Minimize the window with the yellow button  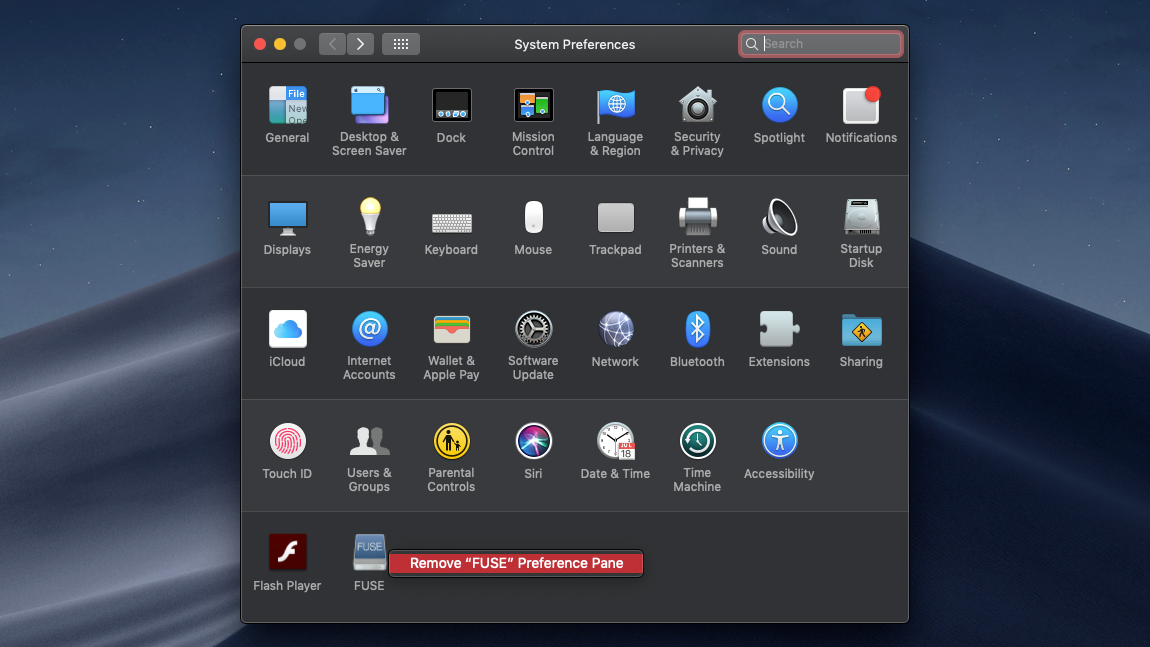point(279,44)
